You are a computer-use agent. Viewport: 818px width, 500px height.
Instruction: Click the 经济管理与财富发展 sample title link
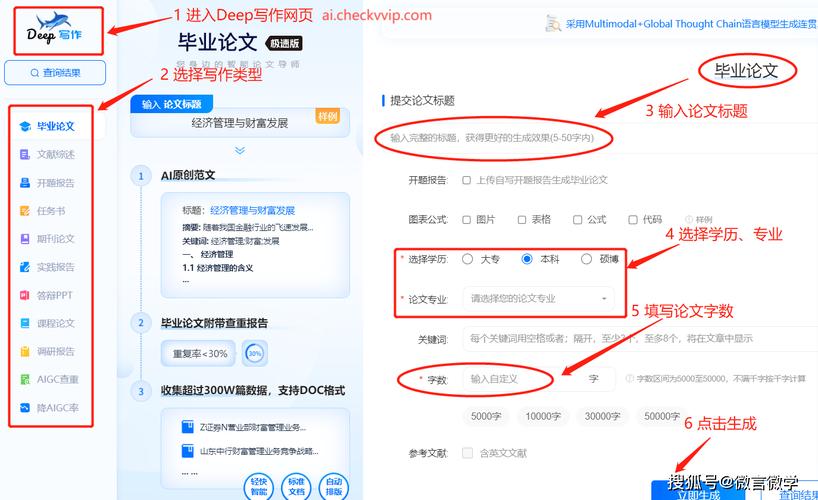[252, 210]
